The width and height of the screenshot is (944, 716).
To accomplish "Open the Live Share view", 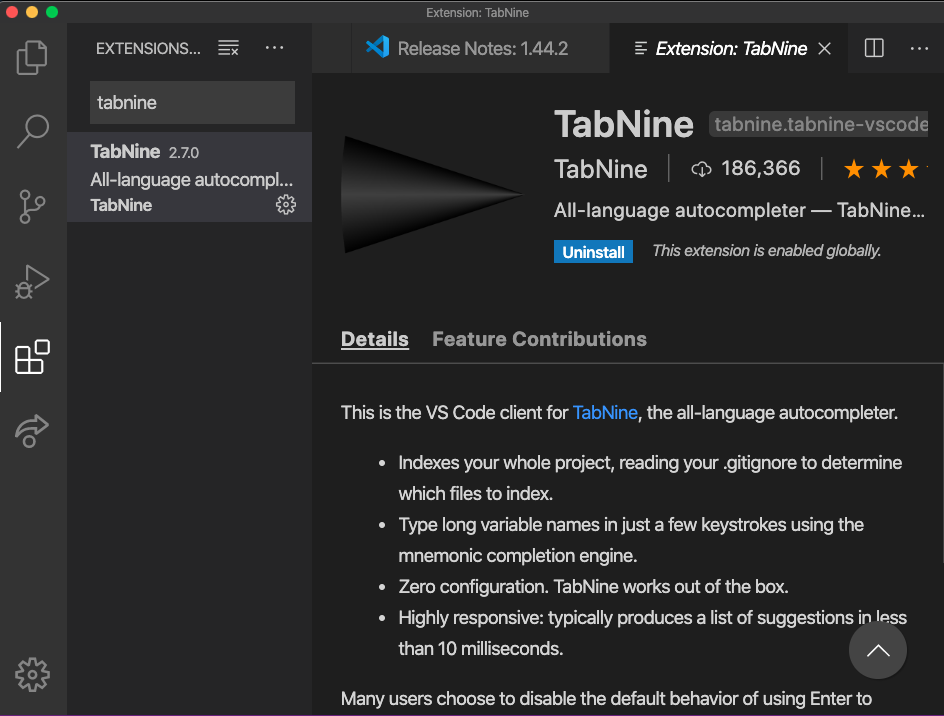I will coord(32,431).
